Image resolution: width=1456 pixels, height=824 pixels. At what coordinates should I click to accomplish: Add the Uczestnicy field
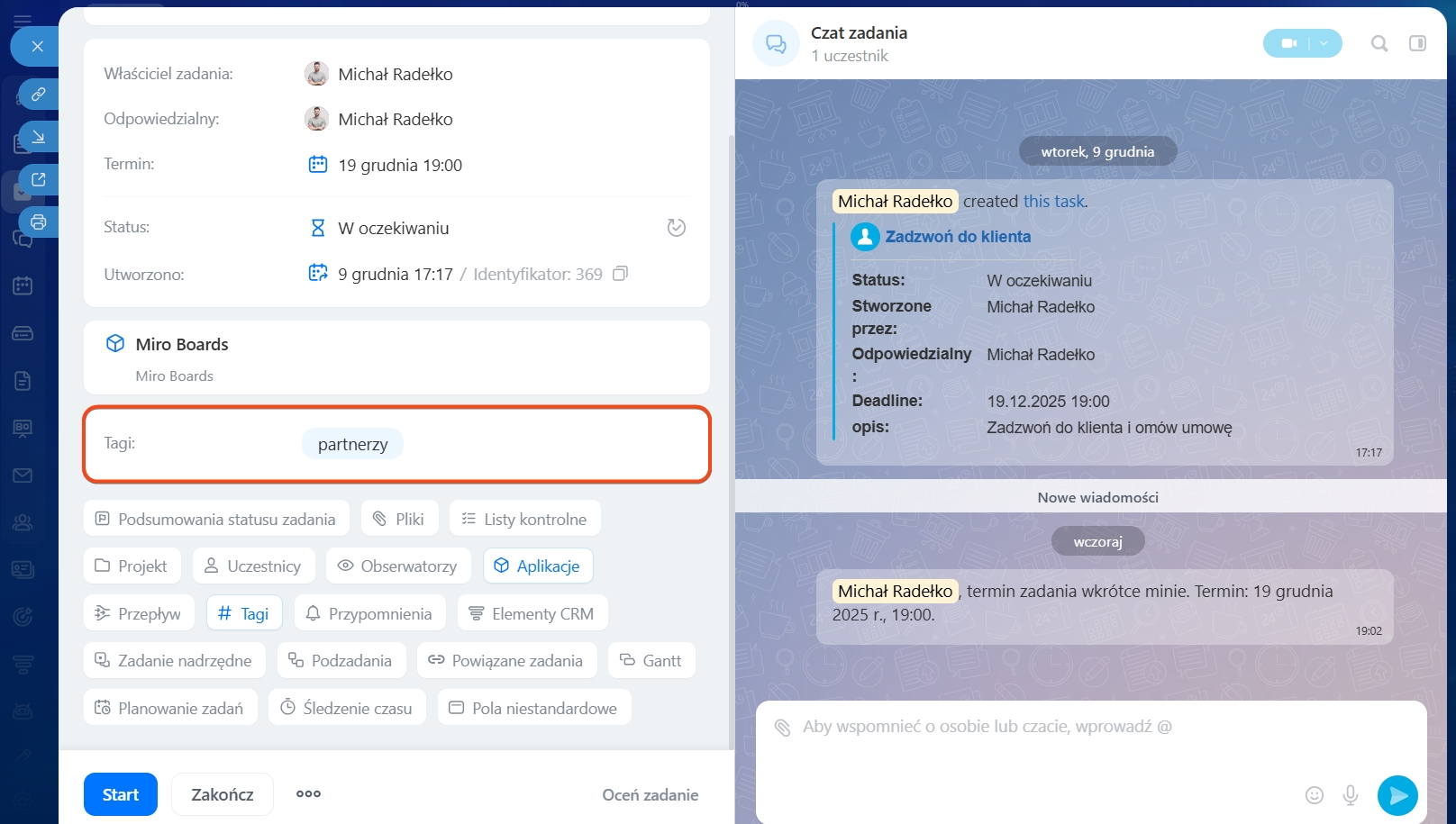(x=253, y=566)
